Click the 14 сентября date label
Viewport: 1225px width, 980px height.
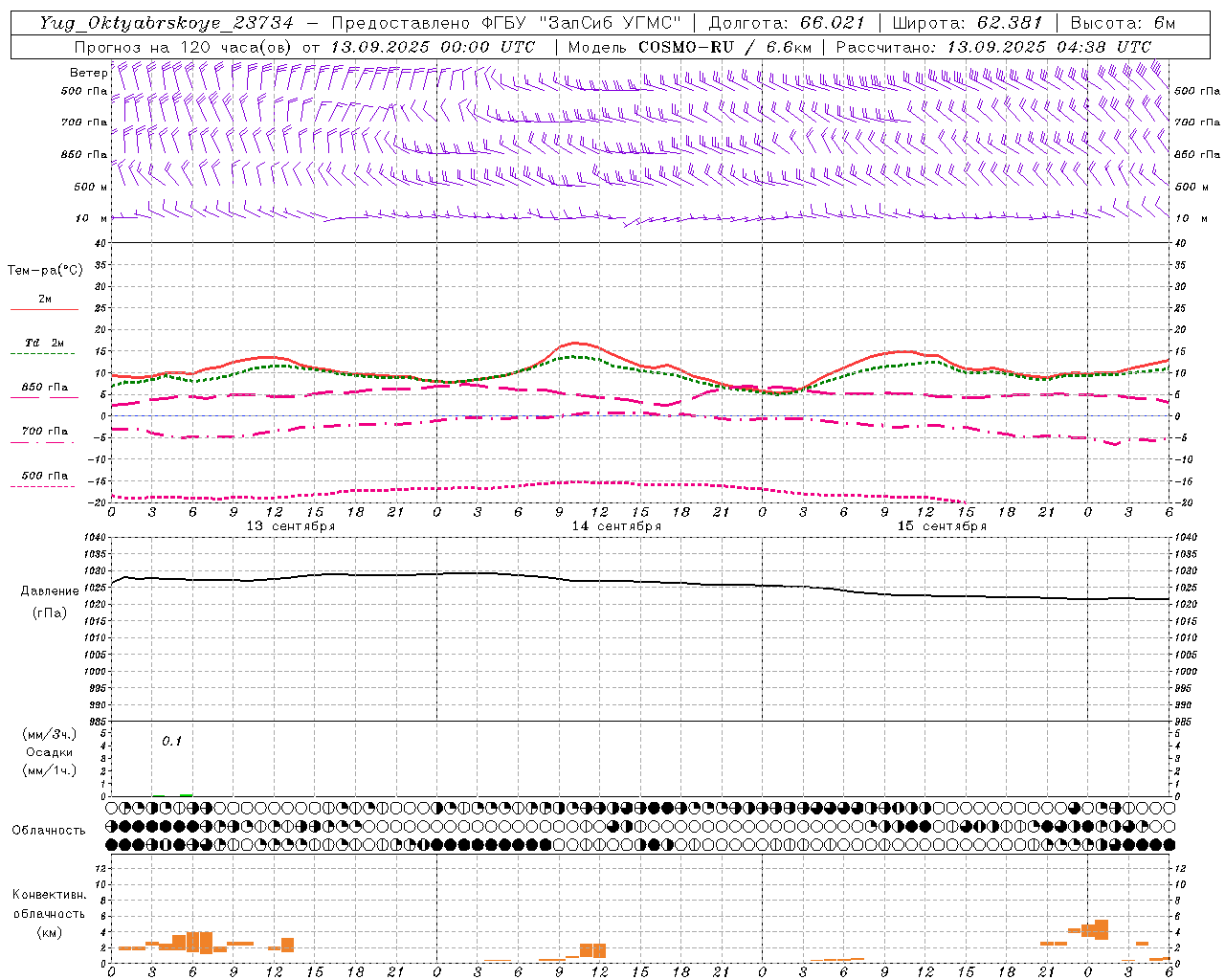point(616,526)
